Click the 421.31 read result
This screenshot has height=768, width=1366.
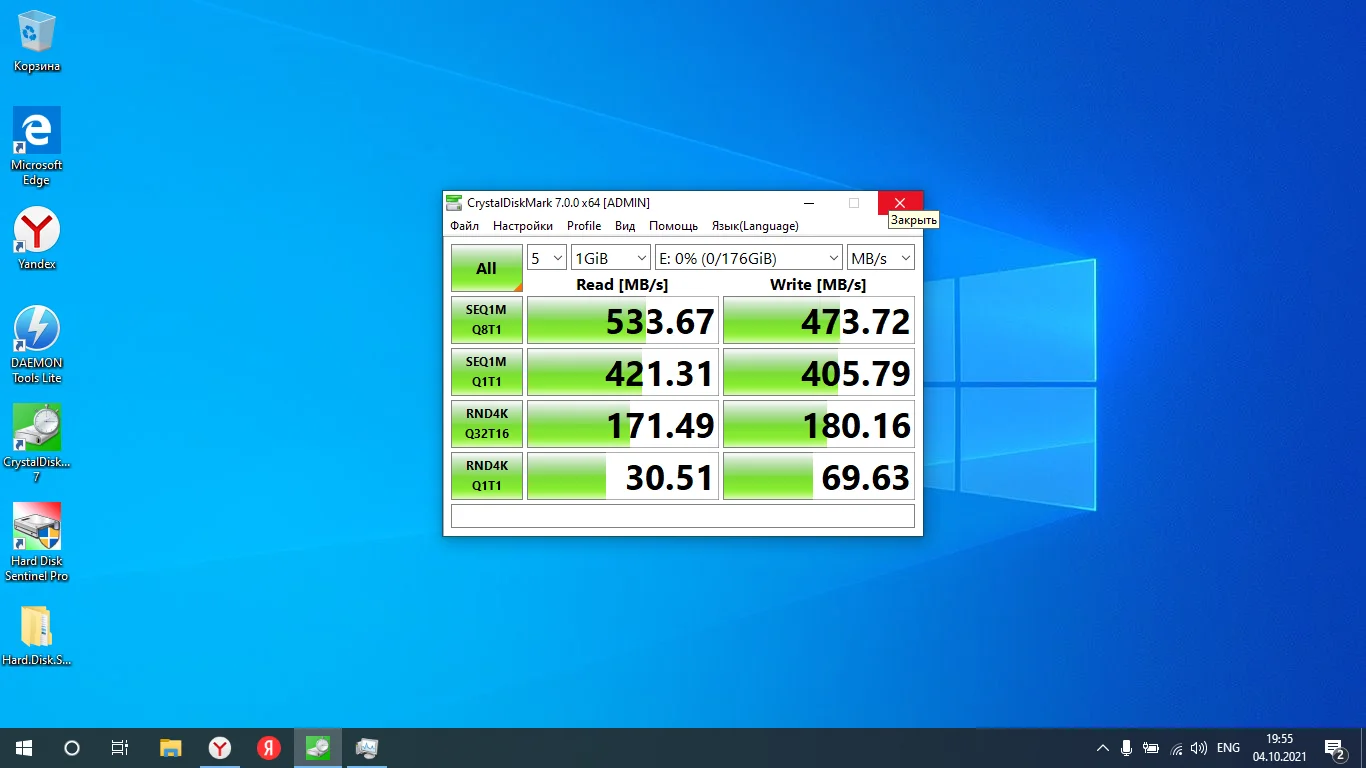click(x=623, y=373)
